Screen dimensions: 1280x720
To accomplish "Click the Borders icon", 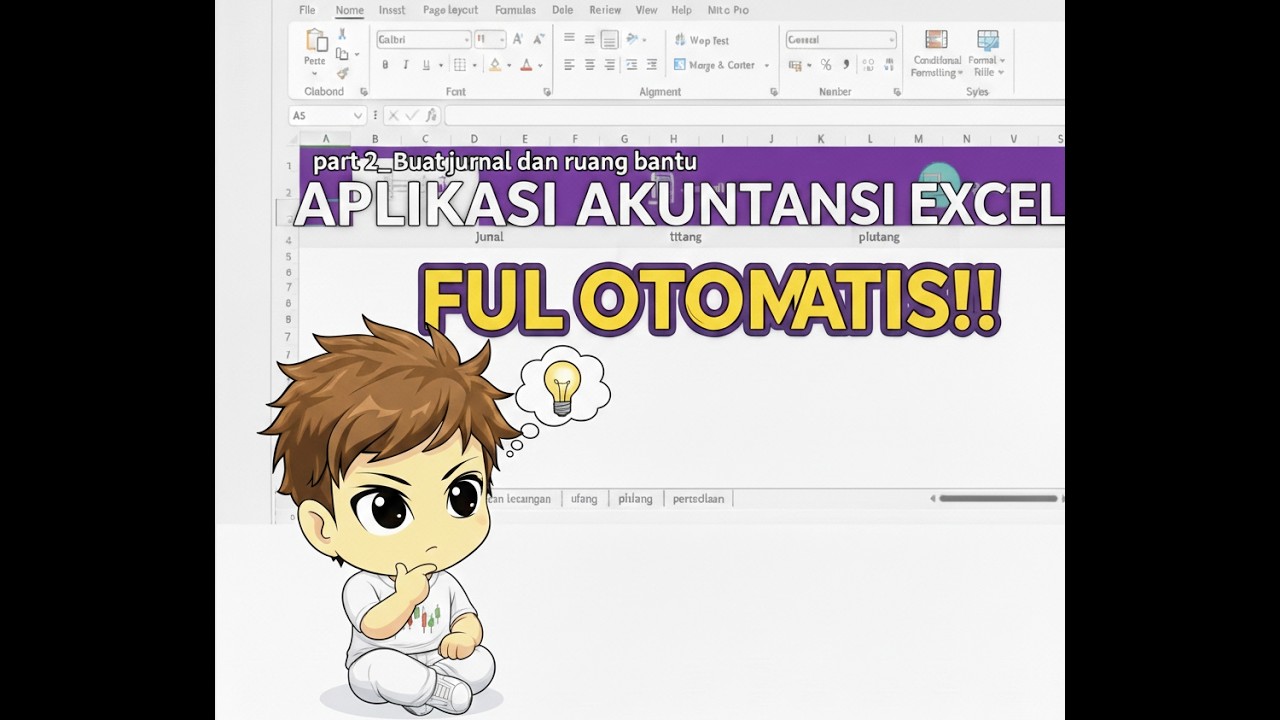I will tap(459, 65).
